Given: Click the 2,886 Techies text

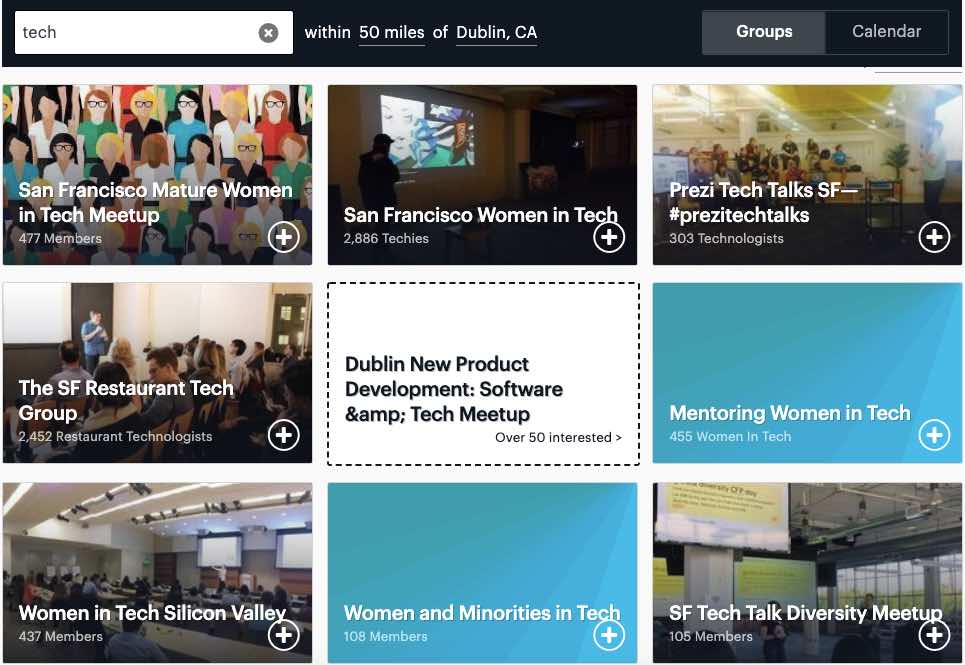Looking at the screenshot, I should point(386,239).
